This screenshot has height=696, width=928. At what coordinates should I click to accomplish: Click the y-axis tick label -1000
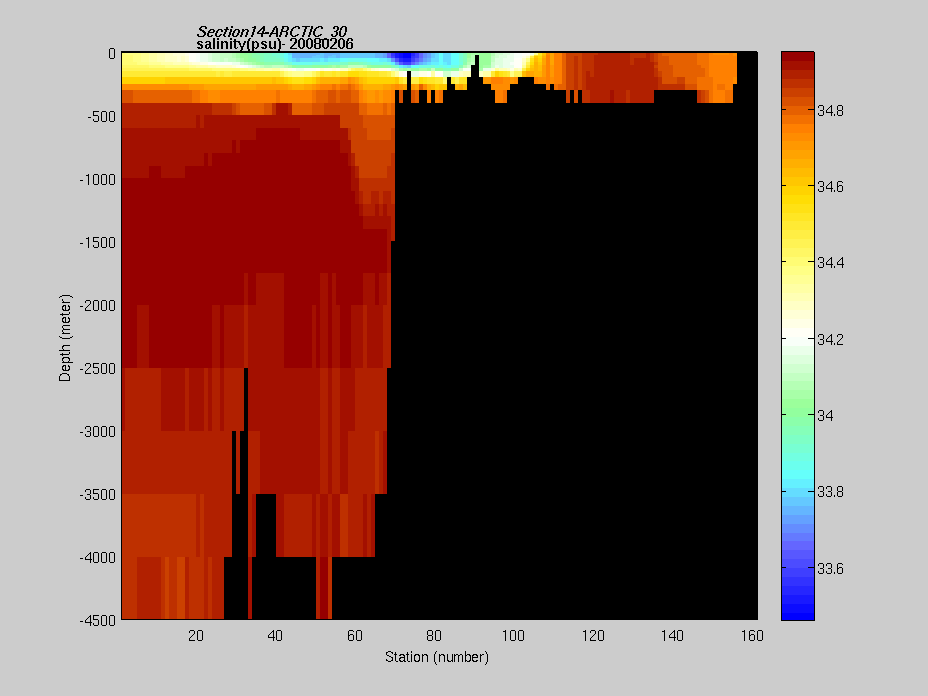pos(98,179)
